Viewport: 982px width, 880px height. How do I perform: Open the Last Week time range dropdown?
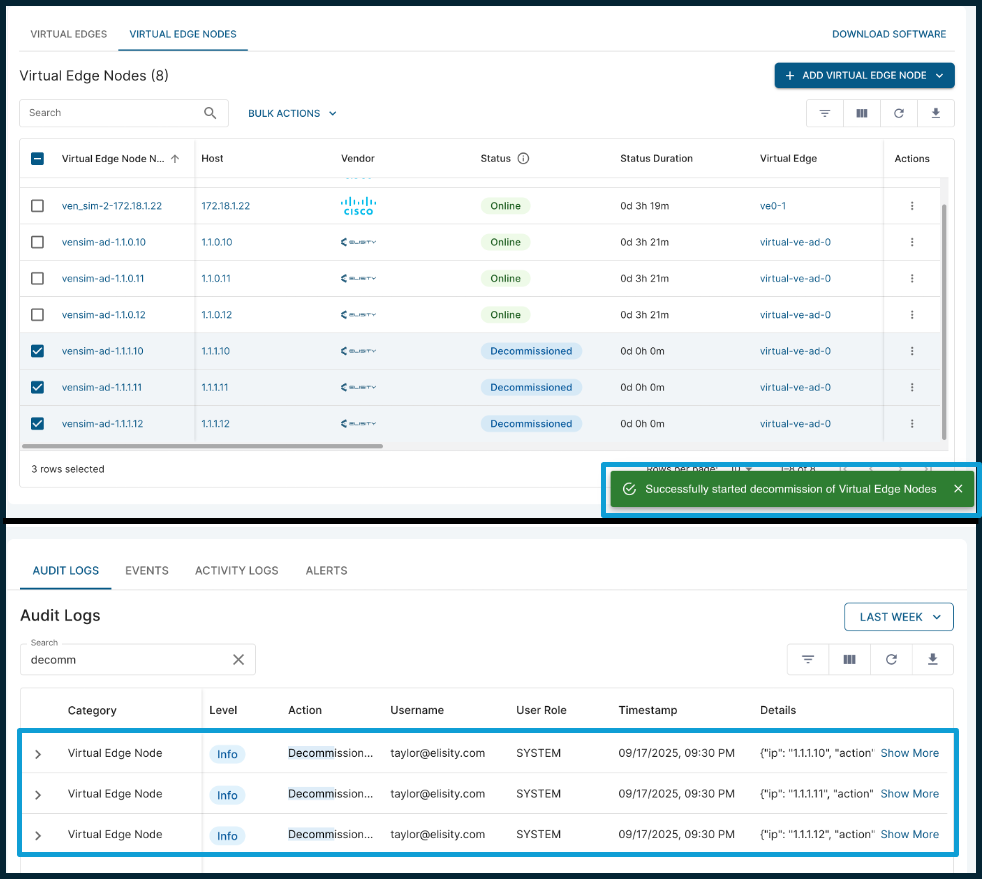tap(899, 617)
